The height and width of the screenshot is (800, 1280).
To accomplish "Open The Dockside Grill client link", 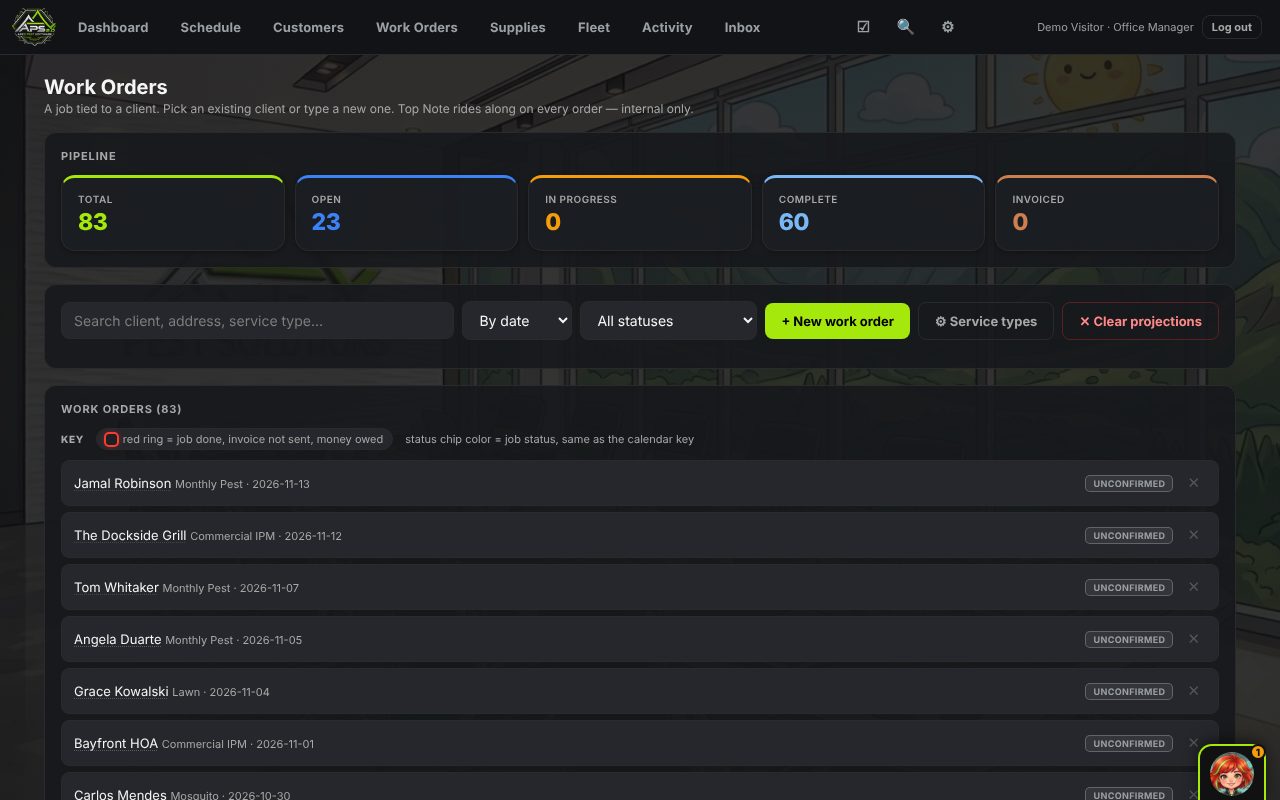I will (x=130, y=535).
